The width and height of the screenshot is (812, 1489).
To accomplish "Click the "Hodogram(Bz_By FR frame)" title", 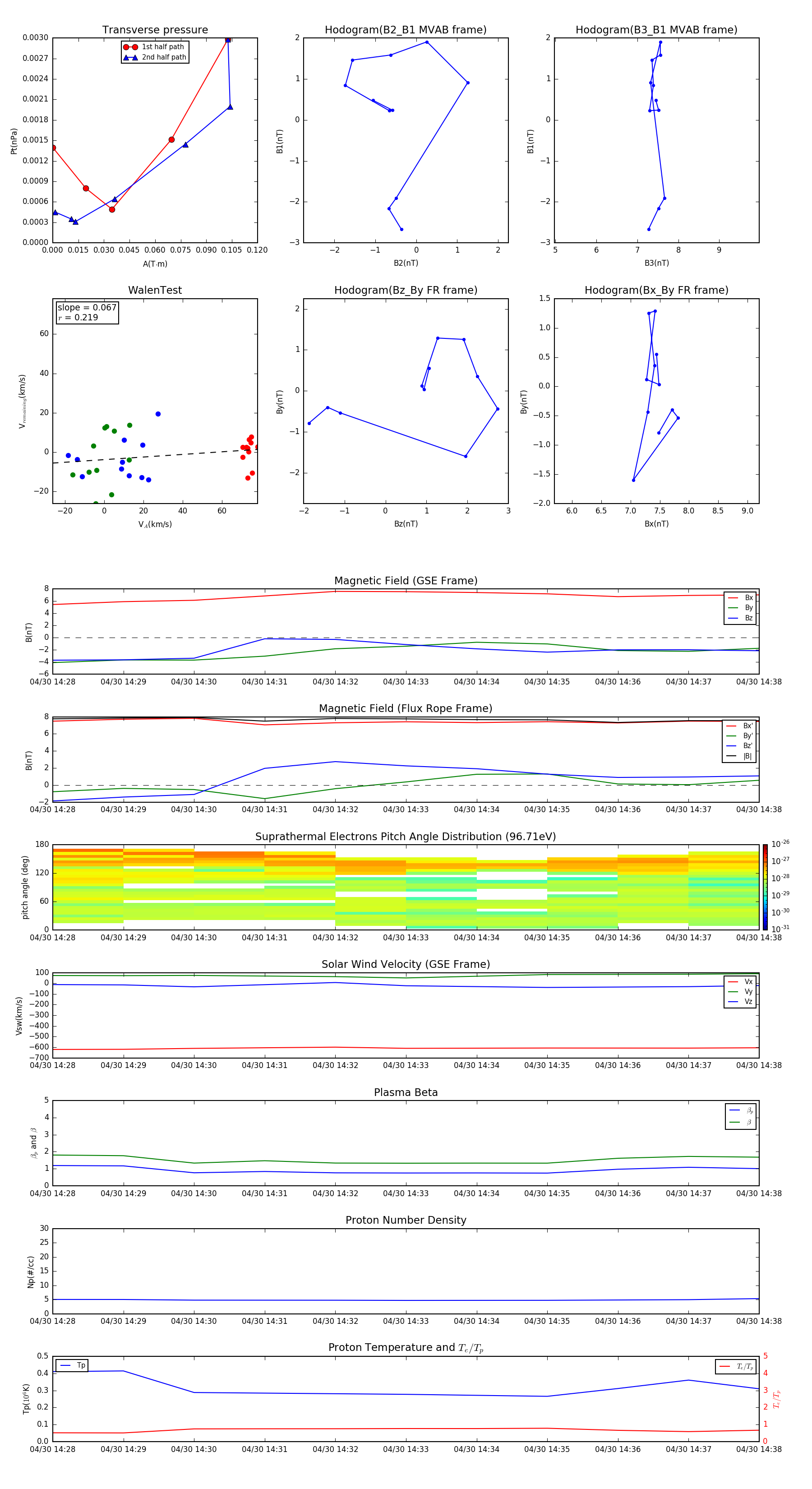I will point(406,290).
